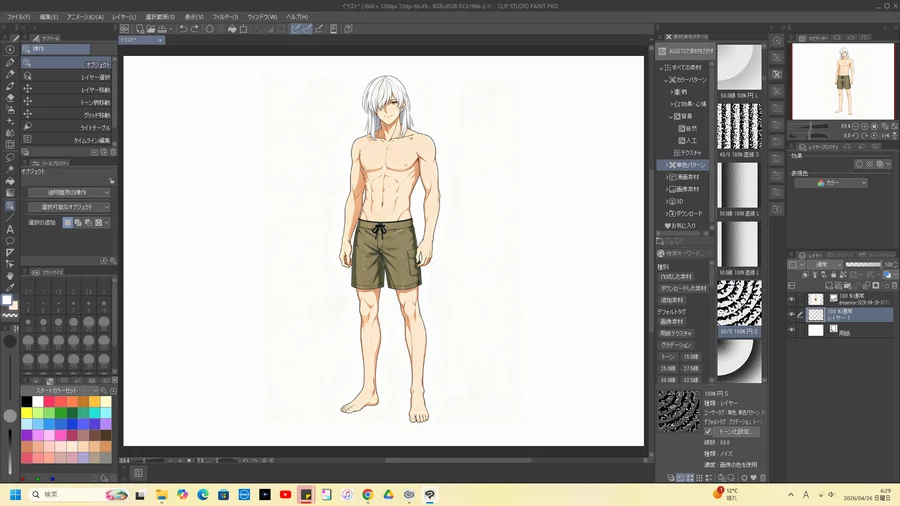The image size is (900, 506).
Task: Select the Pen tool in the toolbox
Action: click(x=10, y=62)
